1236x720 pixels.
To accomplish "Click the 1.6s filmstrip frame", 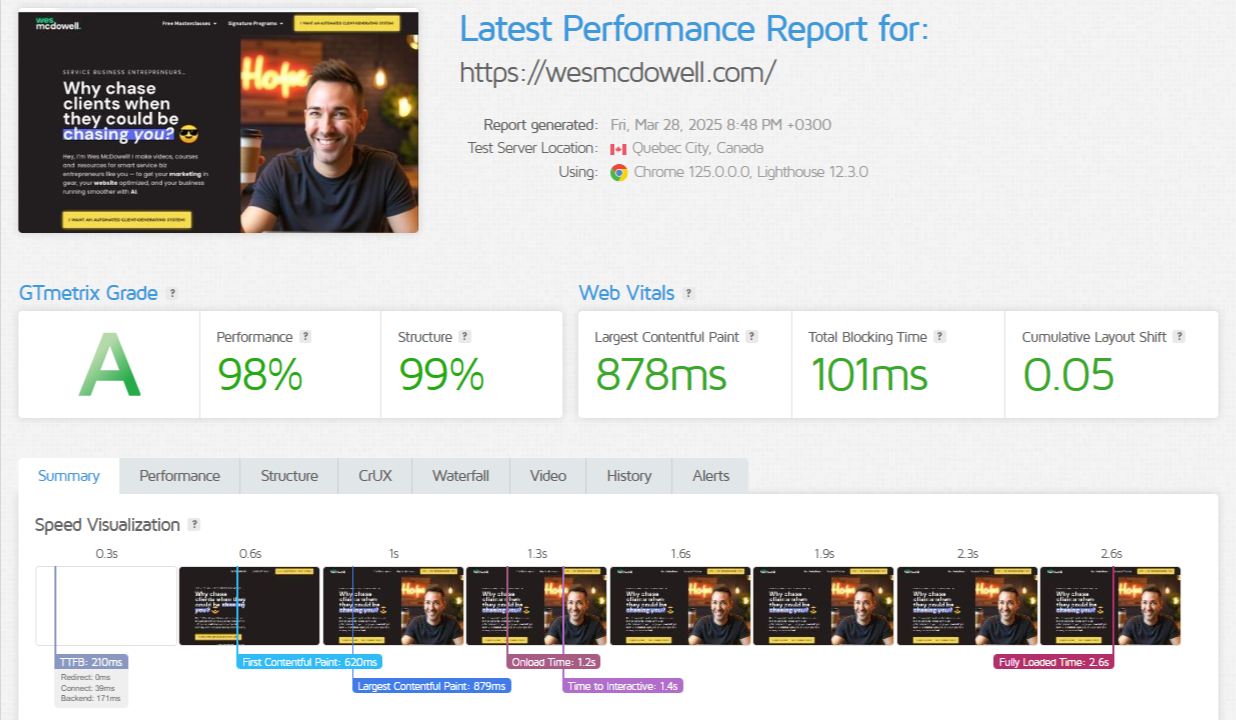I will click(680, 606).
